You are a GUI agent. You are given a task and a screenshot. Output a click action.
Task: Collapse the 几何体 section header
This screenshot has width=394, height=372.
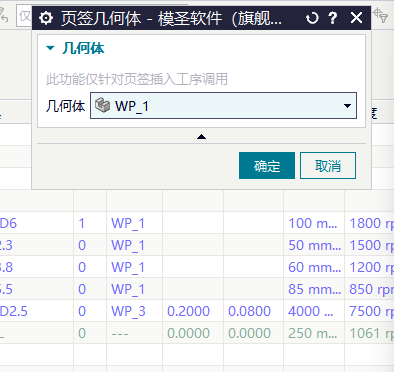[x=75, y=48]
